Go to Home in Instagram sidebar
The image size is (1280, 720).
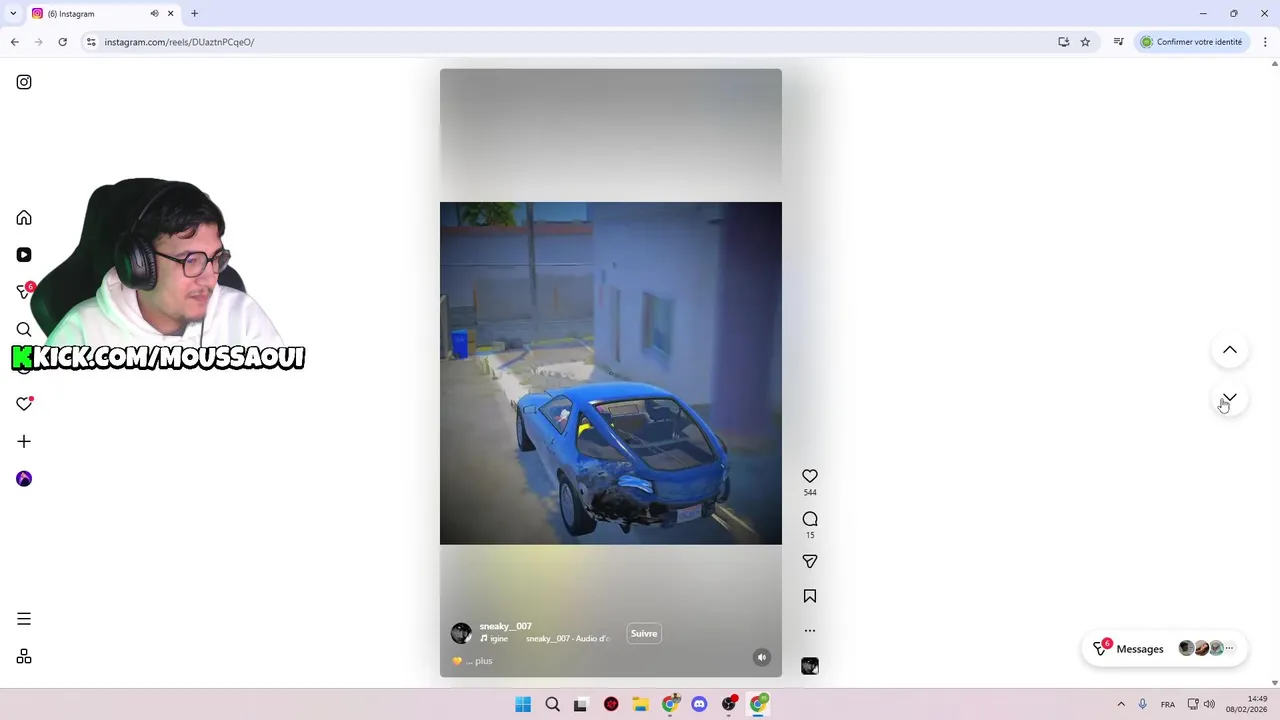tap(24, 218)
